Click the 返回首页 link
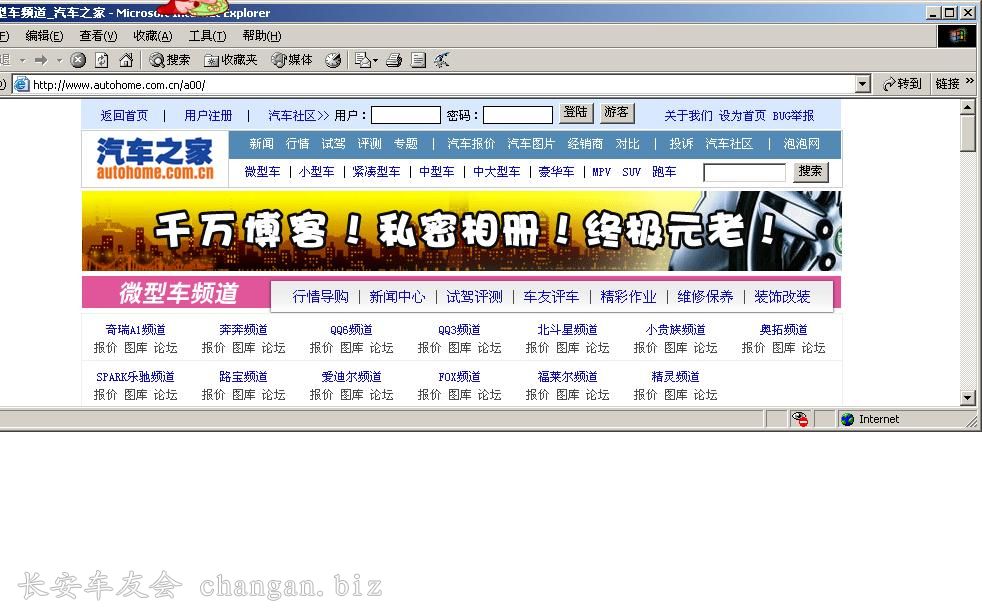 (124, 116)
